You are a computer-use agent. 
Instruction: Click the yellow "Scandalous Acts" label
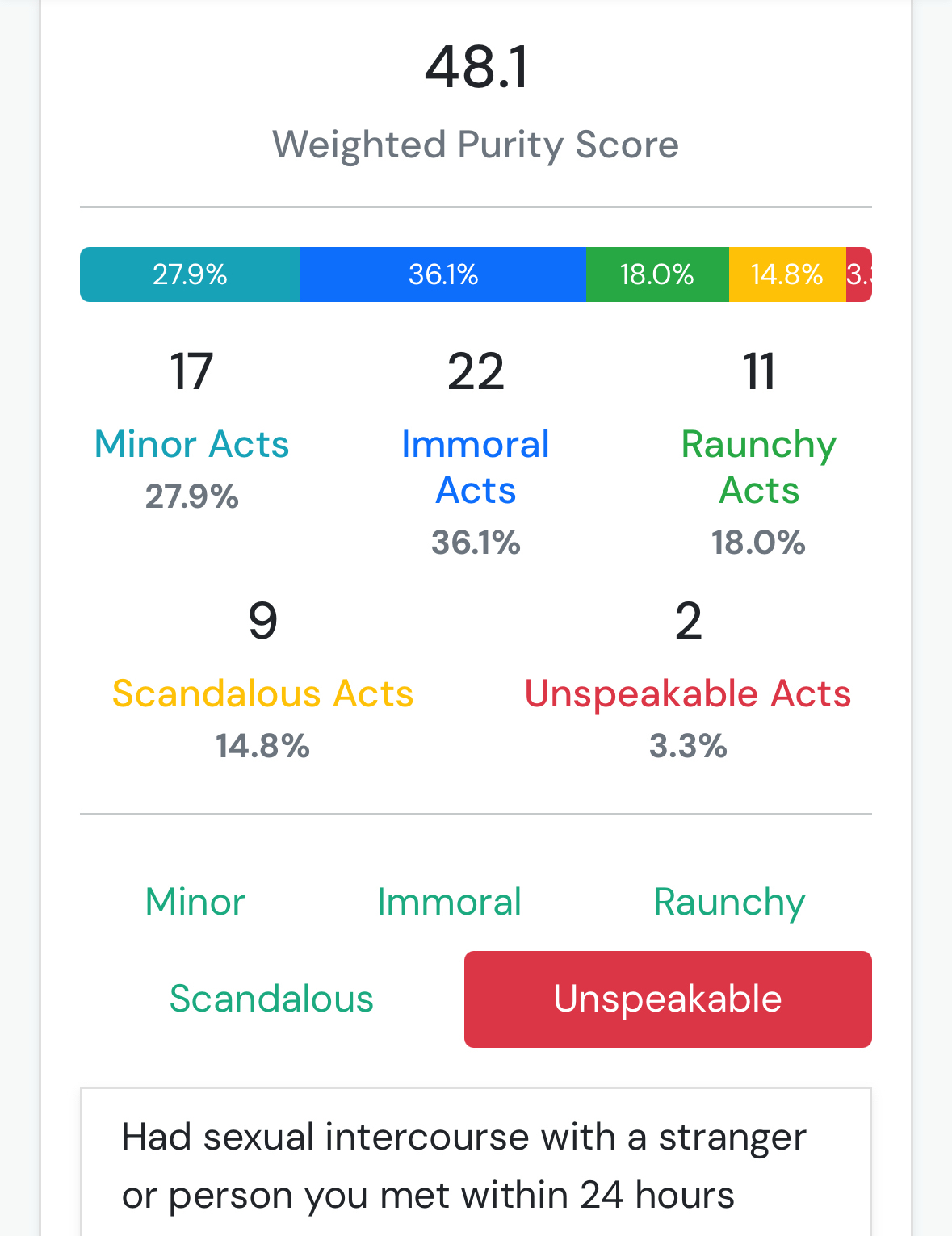(x=262, y=693)
